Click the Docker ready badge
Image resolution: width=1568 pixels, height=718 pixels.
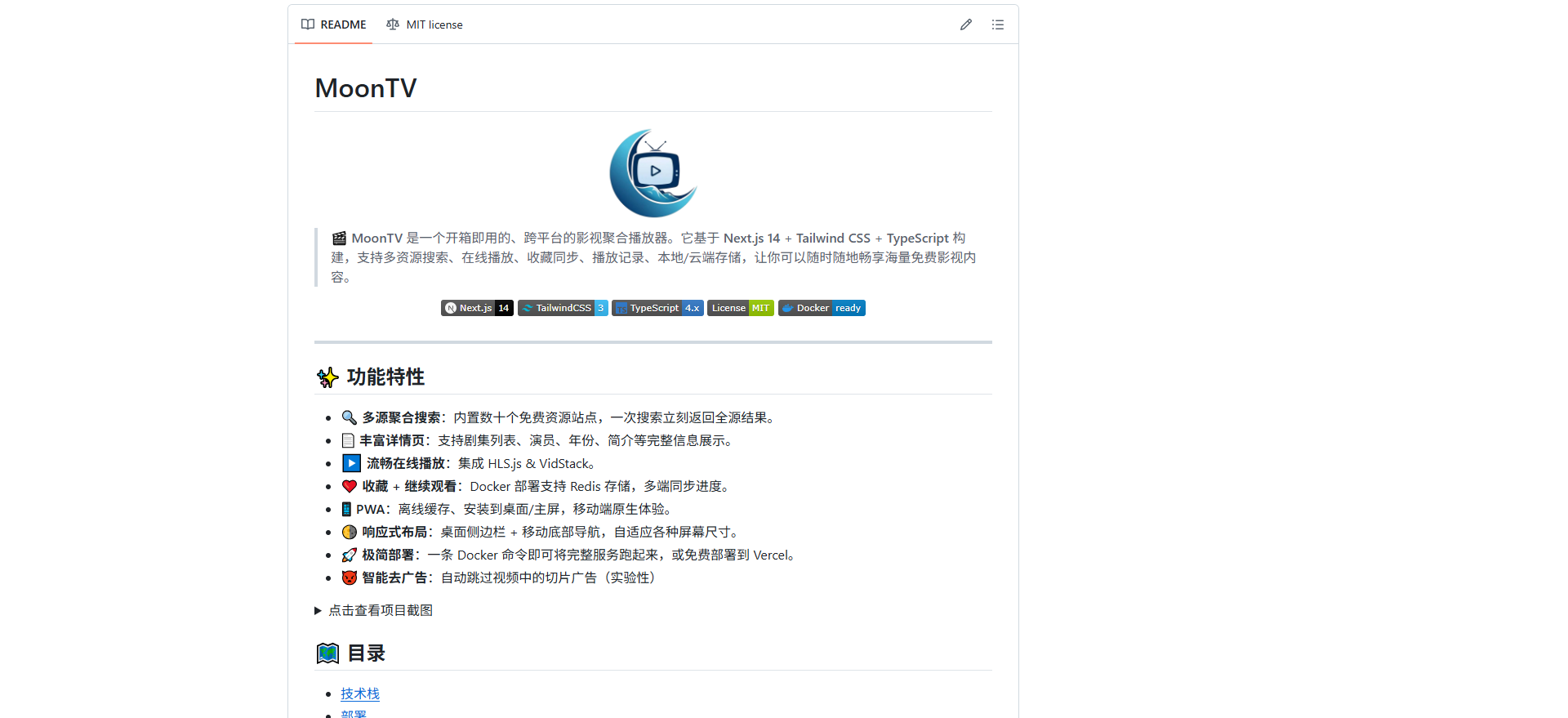pyautogui.click(x=822, y=308)
